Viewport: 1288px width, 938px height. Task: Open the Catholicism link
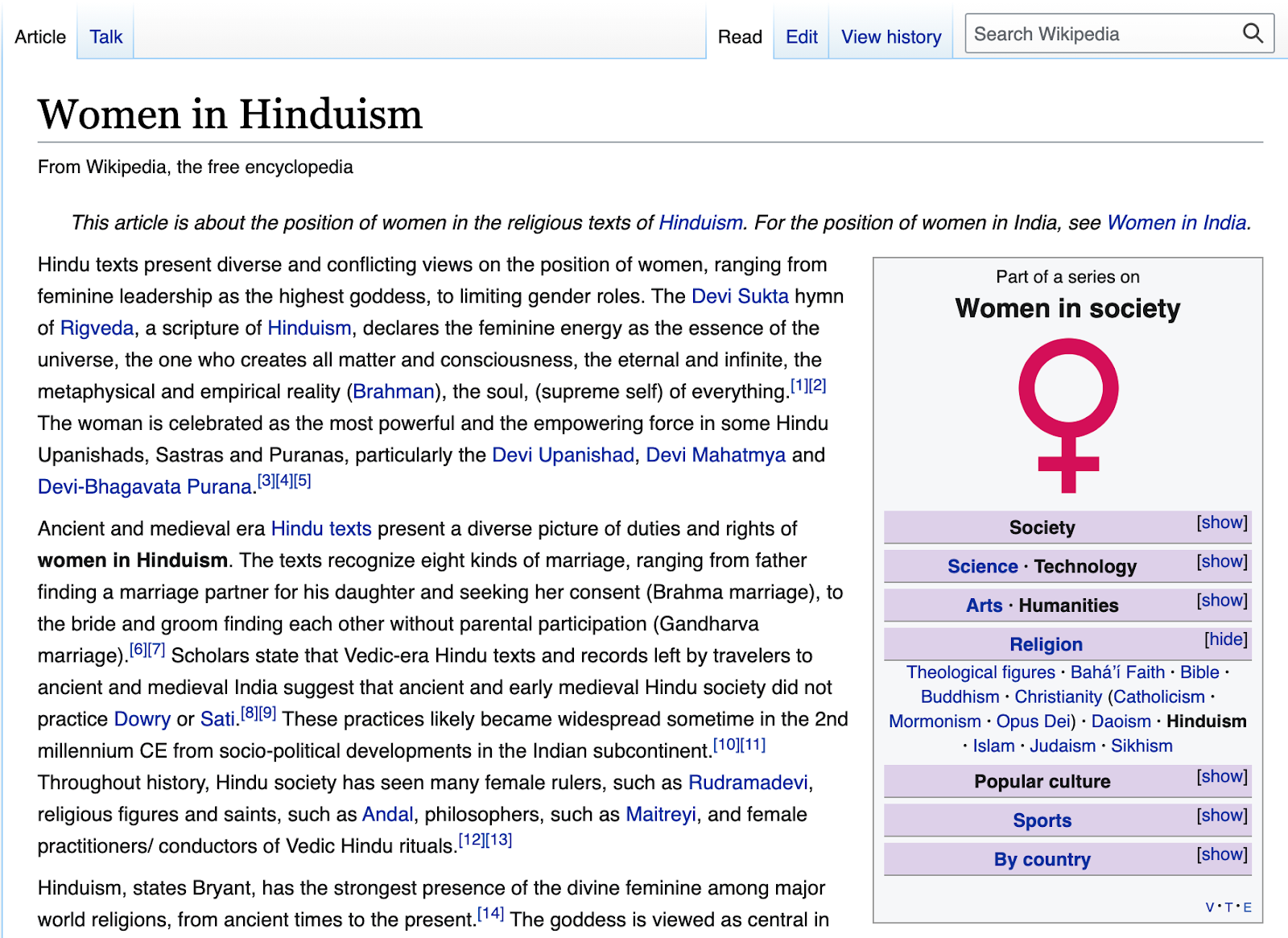(x=1159, y=697)
